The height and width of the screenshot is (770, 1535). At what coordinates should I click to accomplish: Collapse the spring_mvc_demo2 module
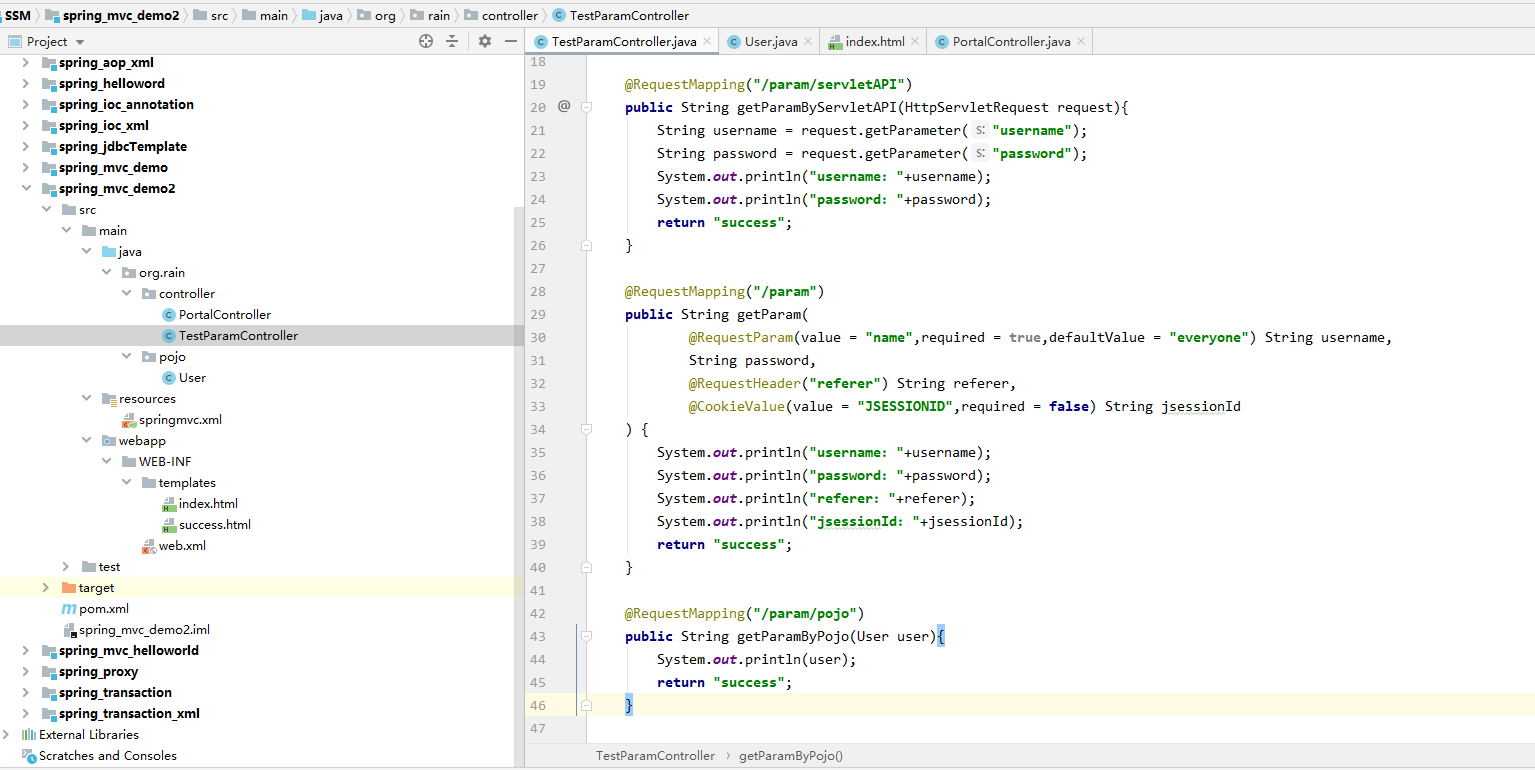[26, 189]
